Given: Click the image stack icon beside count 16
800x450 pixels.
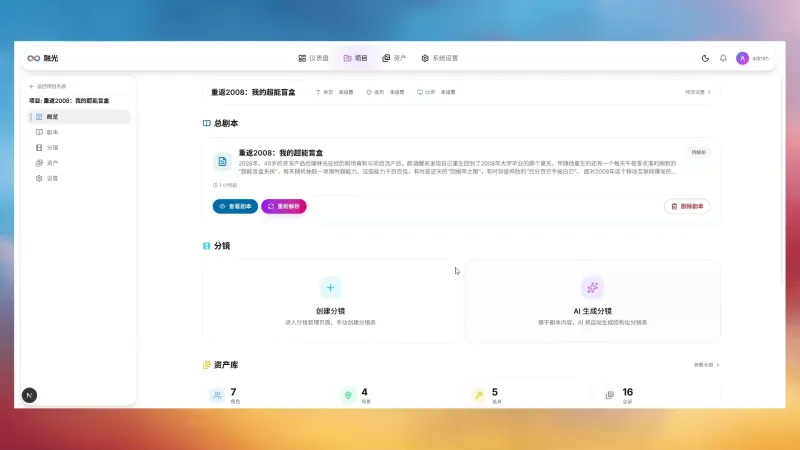Looking at the screenshot, I should (610, 395).
